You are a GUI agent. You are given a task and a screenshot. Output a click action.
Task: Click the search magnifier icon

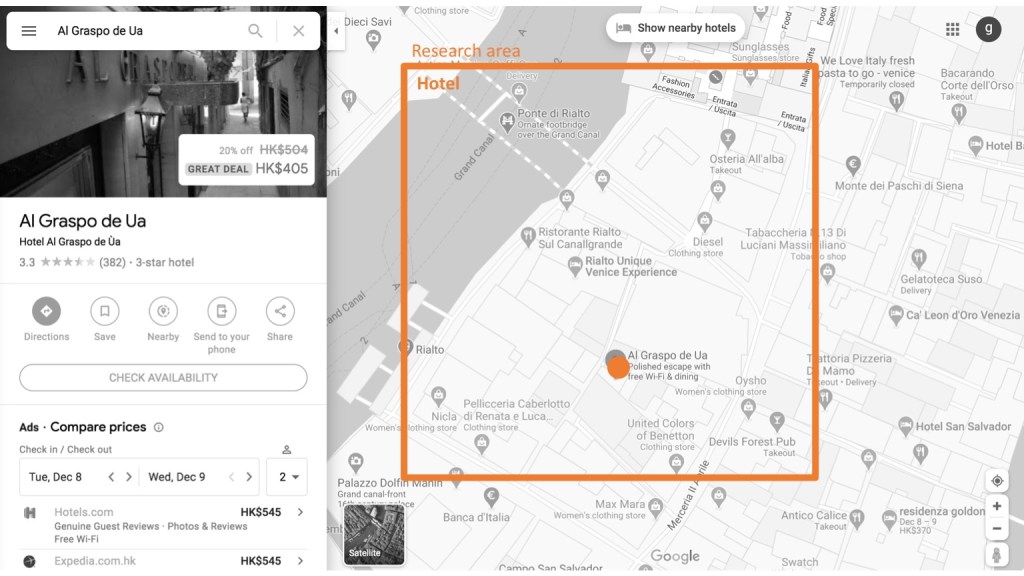pyautogui.click(x=256, y=31)
